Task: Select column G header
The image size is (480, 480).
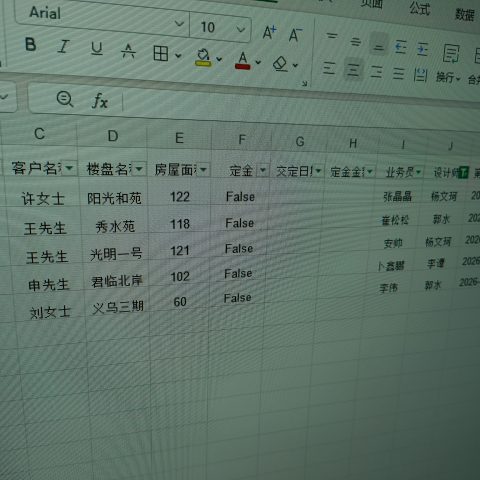Action: pos(300,142)
